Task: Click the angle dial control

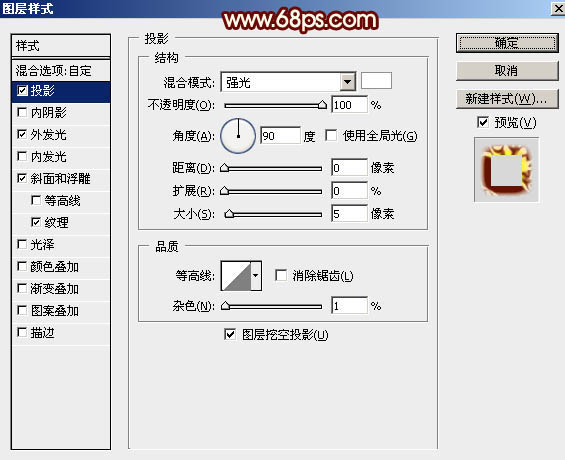Action: tap(238, 136)
